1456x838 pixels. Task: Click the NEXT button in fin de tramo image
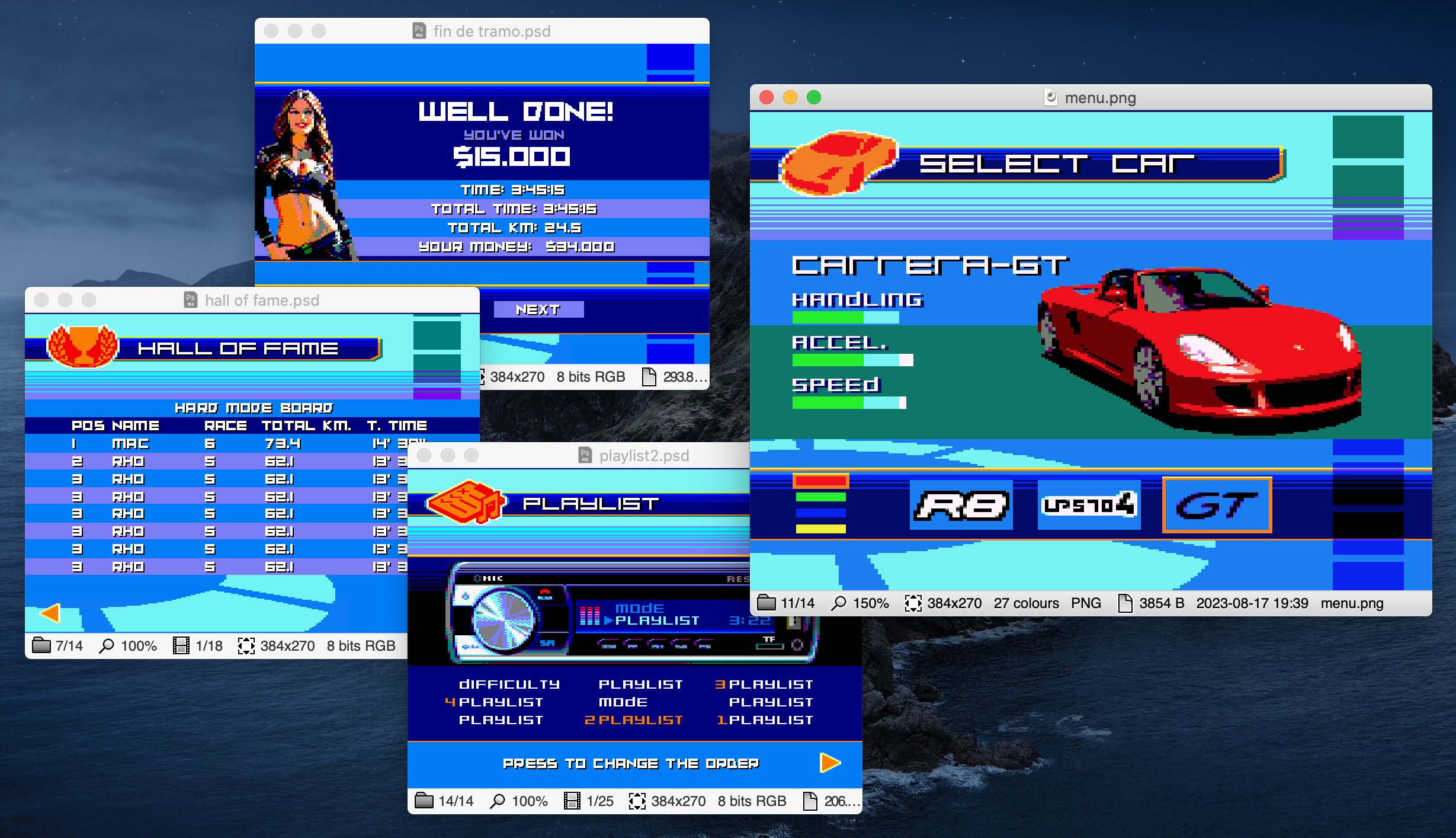coord(538,309)
